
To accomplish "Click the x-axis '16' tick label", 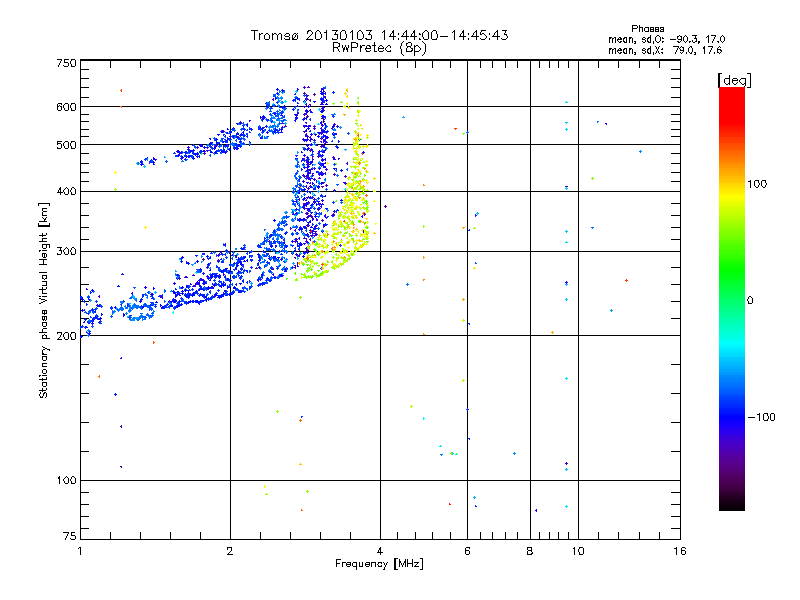I will click(x=680, y=551).
